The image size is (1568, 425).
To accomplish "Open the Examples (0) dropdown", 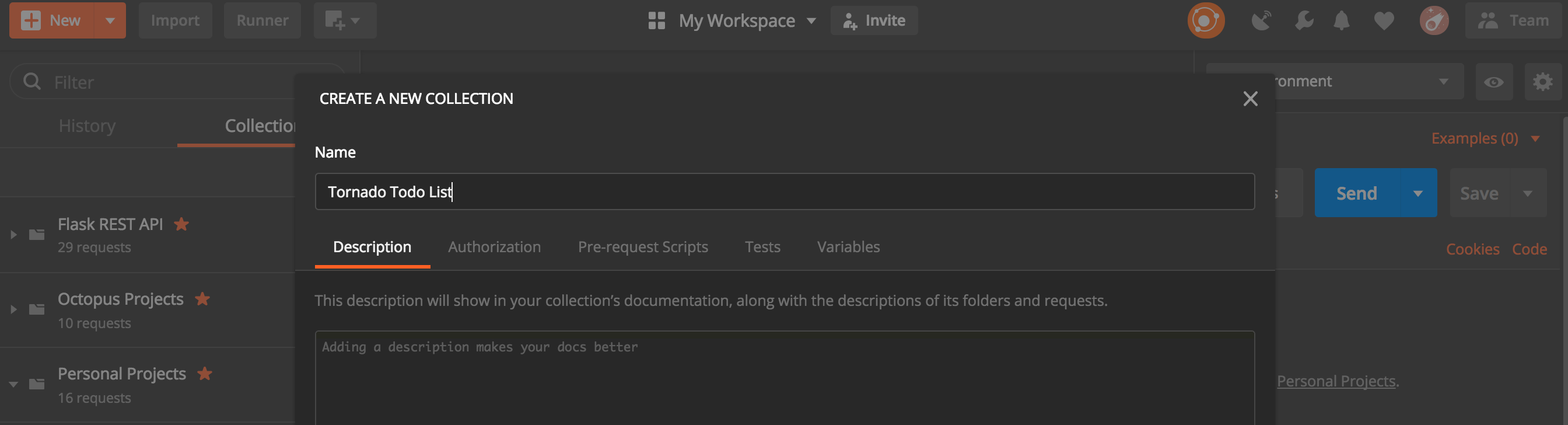I will 1485,138.
